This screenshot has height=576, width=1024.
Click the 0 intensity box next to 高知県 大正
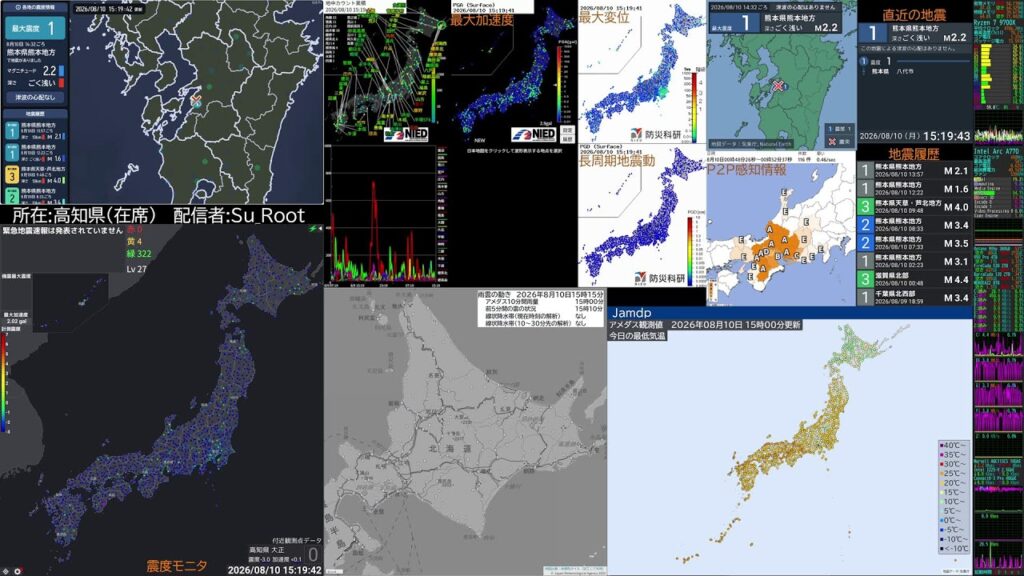(313, 555)
